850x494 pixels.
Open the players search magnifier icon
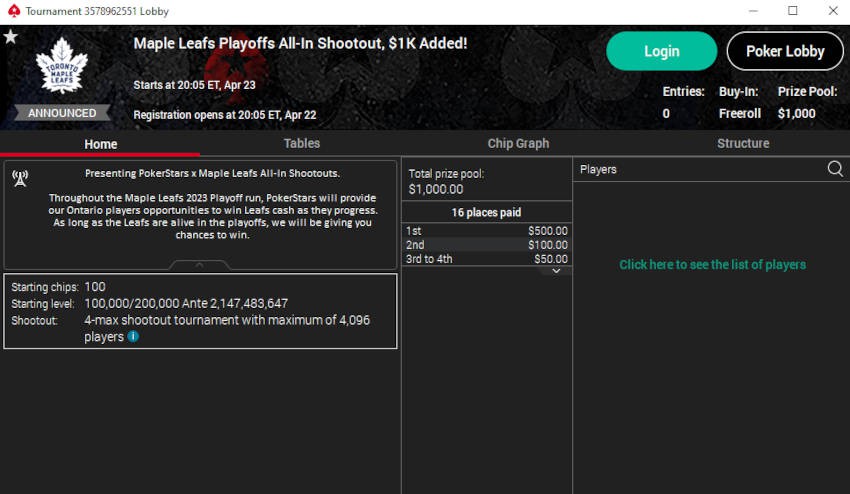(835, 169)
